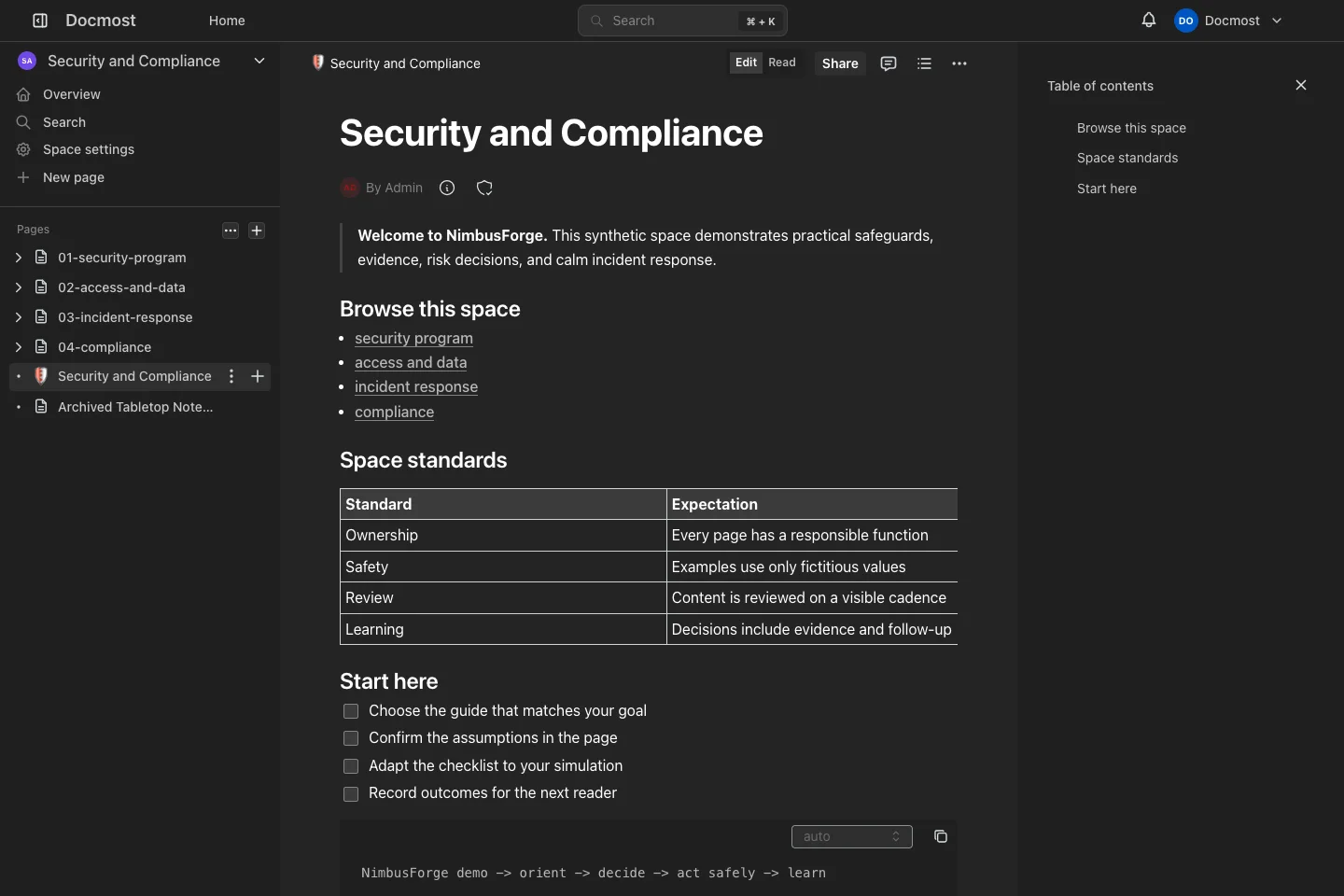Expand the 01-security-program tree item

(x=19, y=258)
